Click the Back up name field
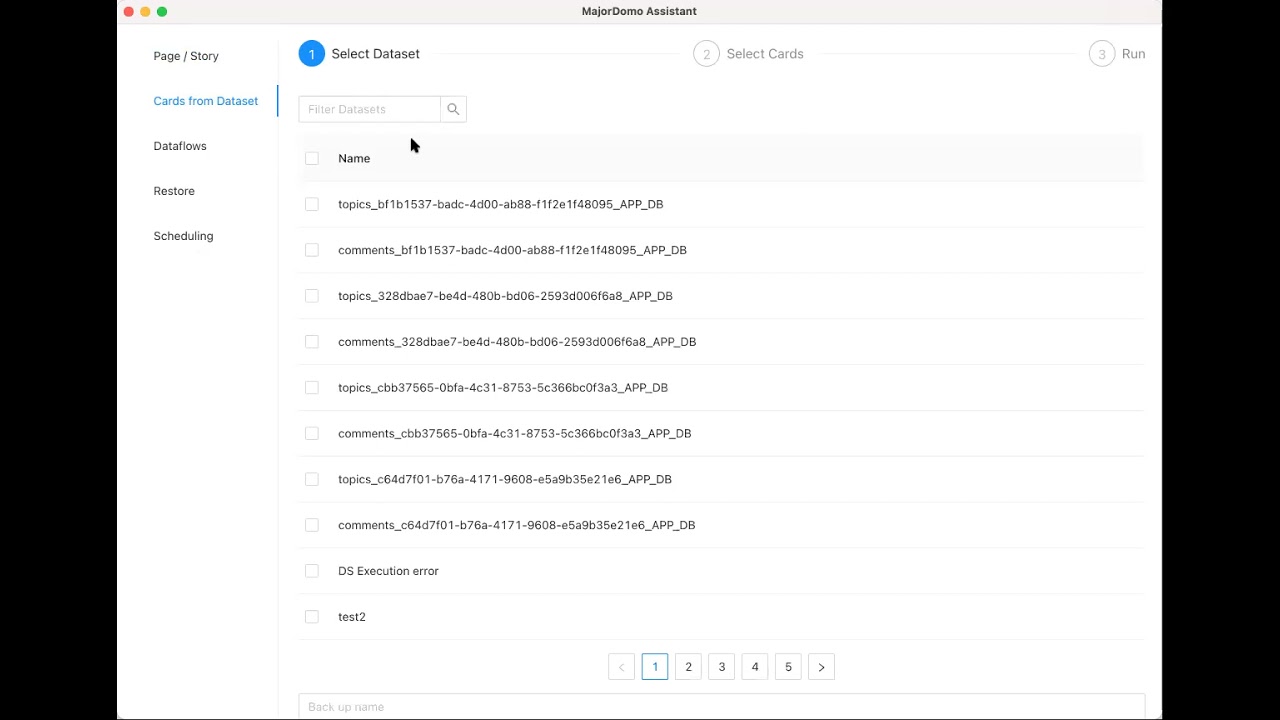Image resolution: width=1280 pixels, height=720 pixels. [721, 707]
